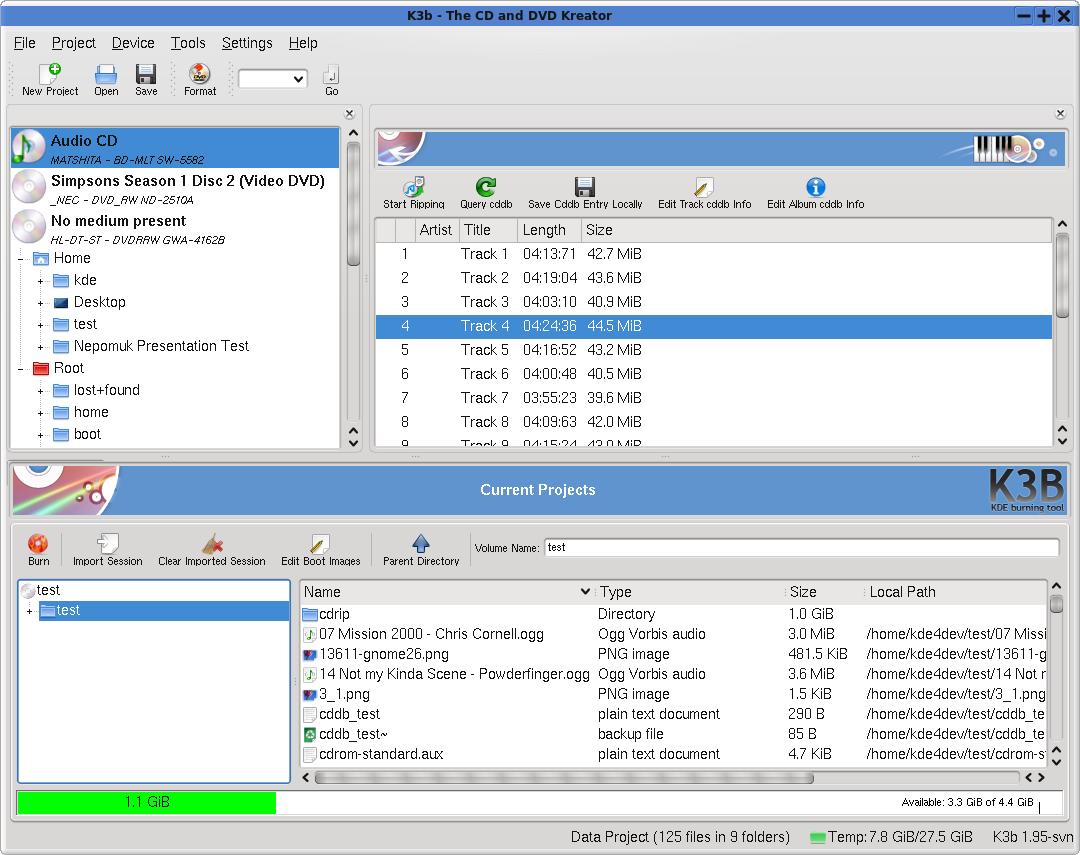Collapse the Home tree node
1080x855 pixels.
[x=21, y=259]
